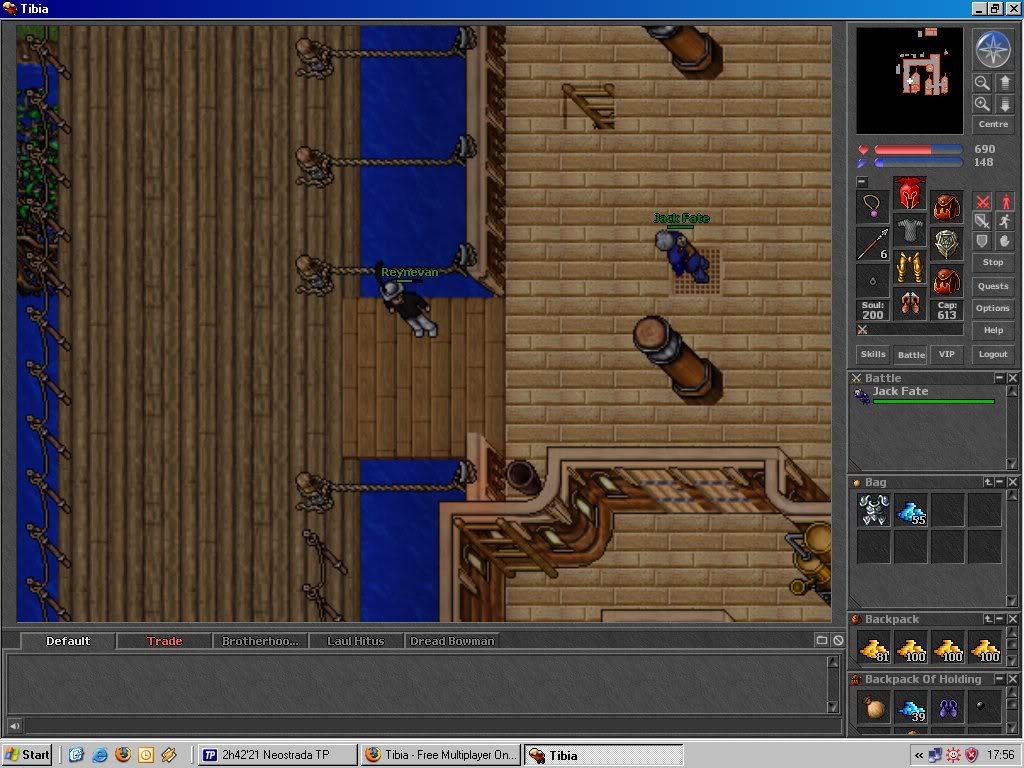Open the backpack in the top equipment slot
Image resolution: width=1024 pixels, height=768 pixels.
(x=946, y=208)
